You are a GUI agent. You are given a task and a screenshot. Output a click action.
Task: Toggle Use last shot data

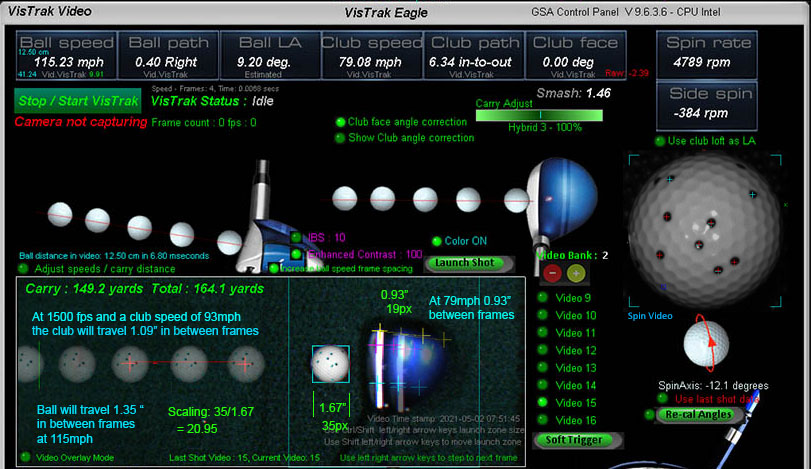coord(662,398)
